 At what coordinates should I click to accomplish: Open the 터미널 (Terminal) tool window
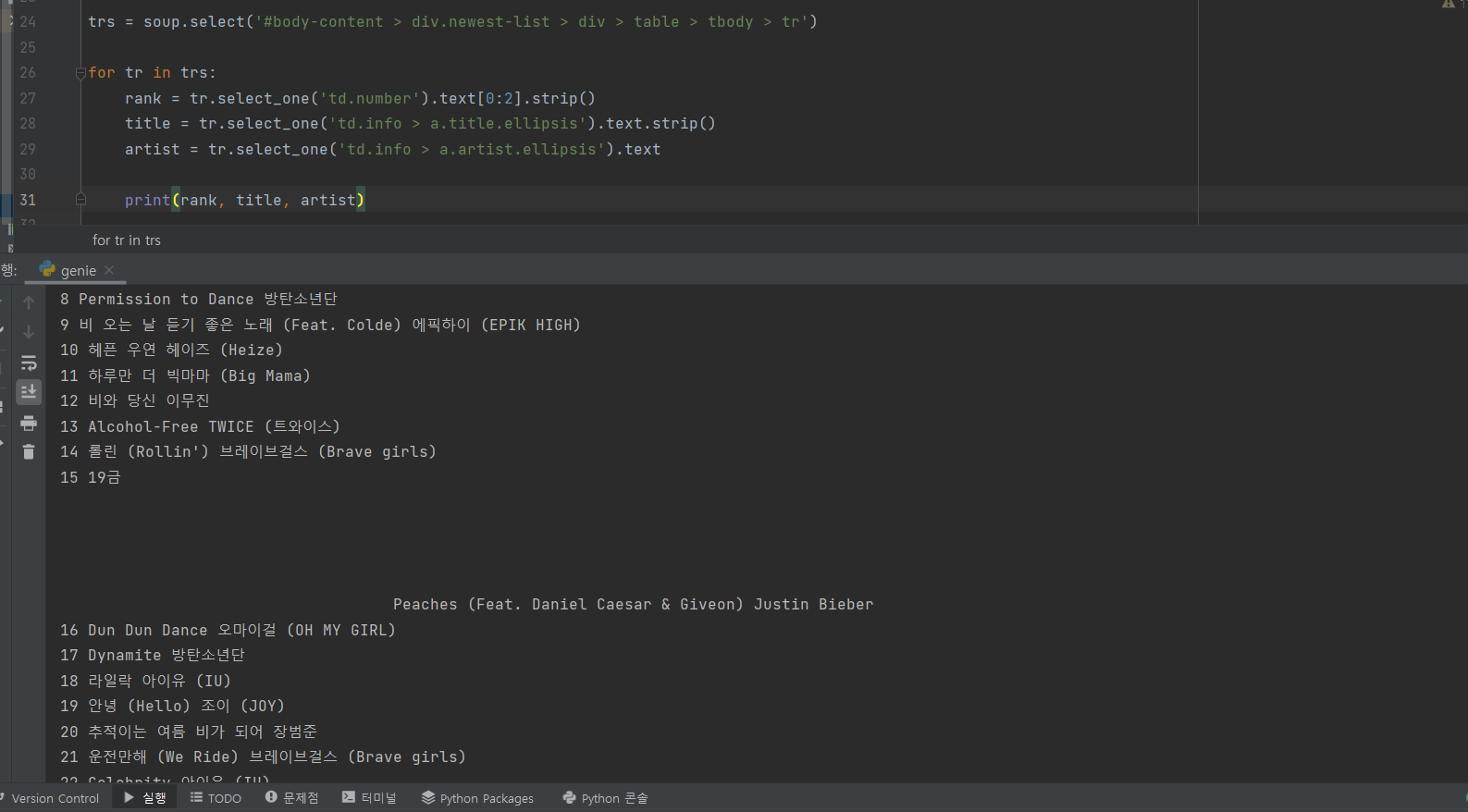point(369,798)
